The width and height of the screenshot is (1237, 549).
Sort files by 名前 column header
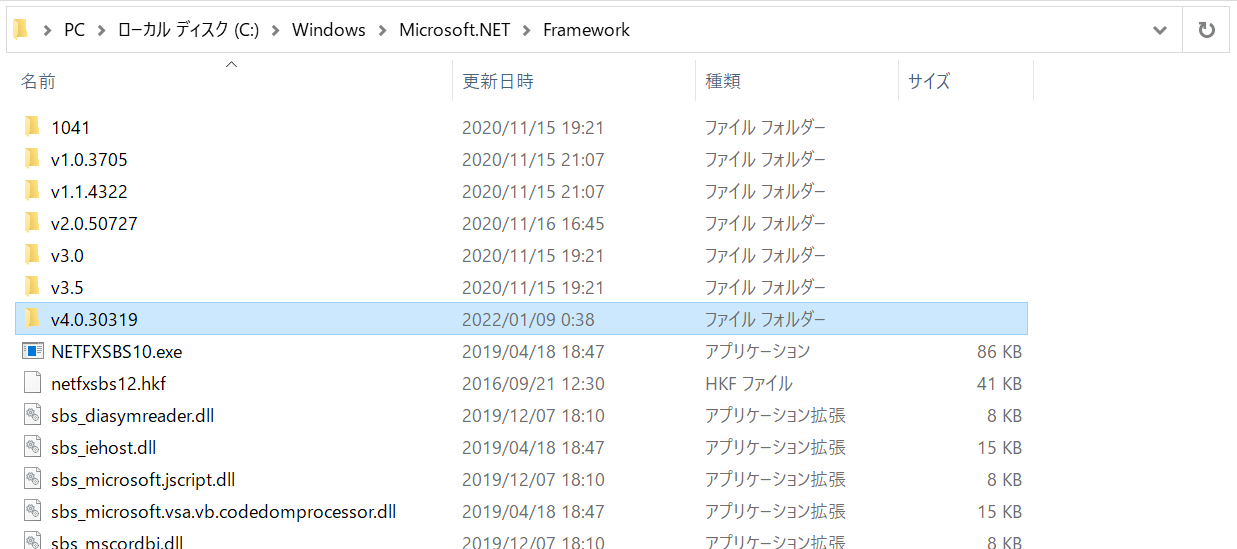point(39,82)
